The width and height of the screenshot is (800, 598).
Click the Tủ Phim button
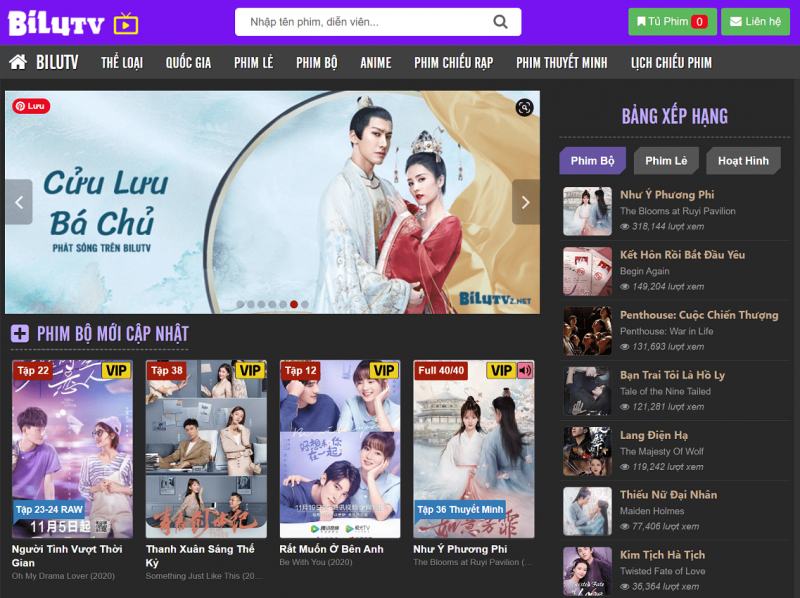coord(670,21)
